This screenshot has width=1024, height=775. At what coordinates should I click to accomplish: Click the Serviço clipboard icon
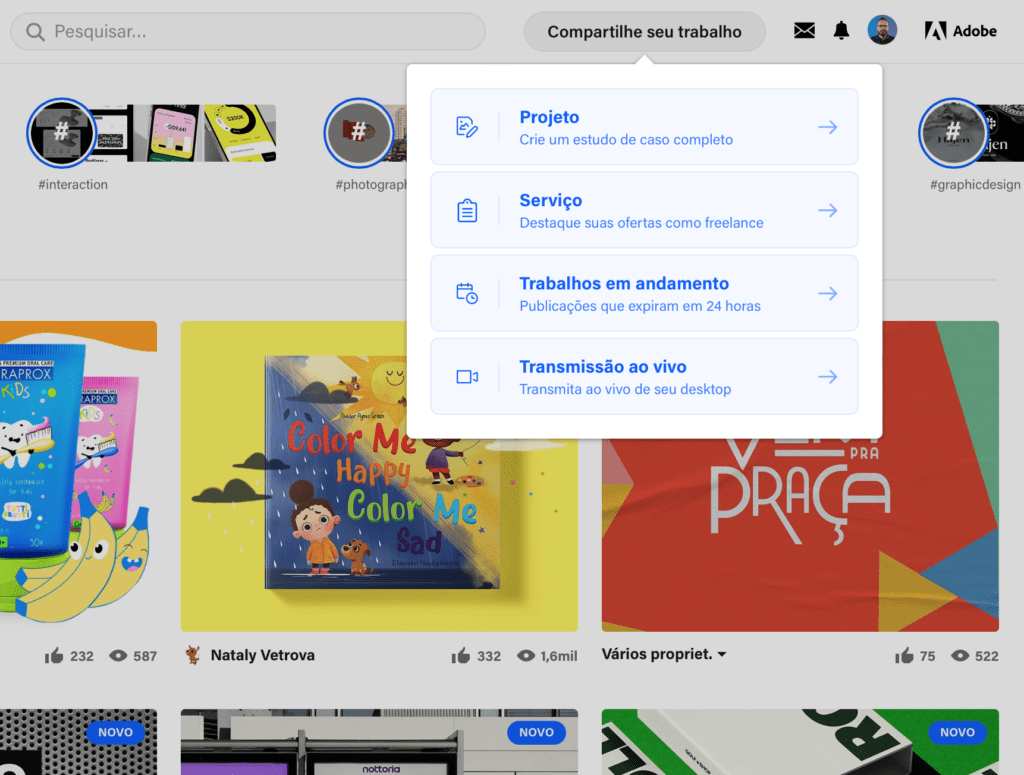tap(469, 210)
